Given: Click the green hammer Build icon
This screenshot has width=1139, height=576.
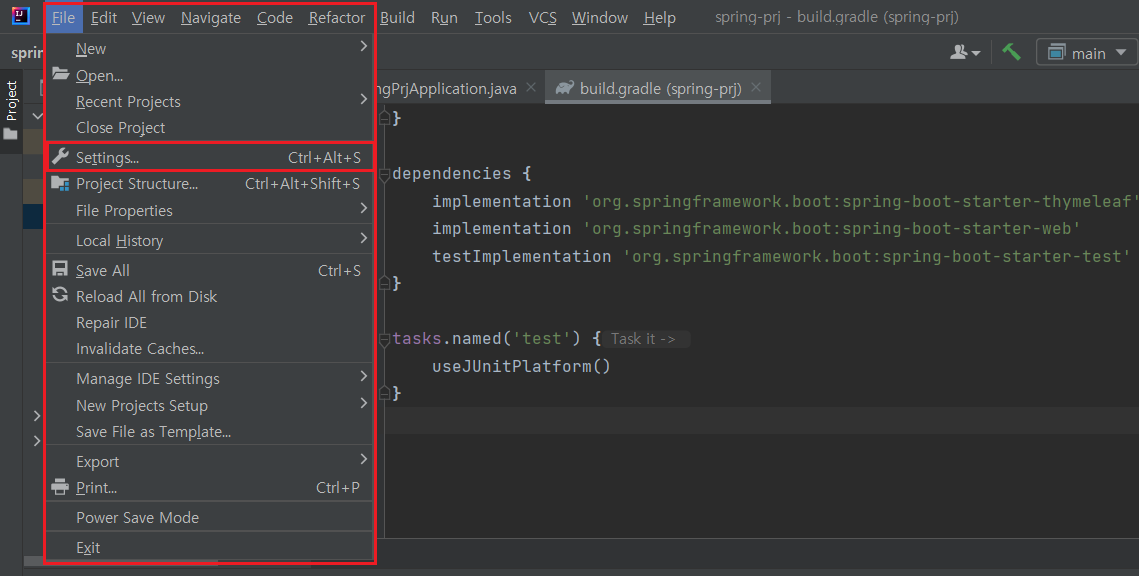Looking at the screenshot, I should 1011,52.
